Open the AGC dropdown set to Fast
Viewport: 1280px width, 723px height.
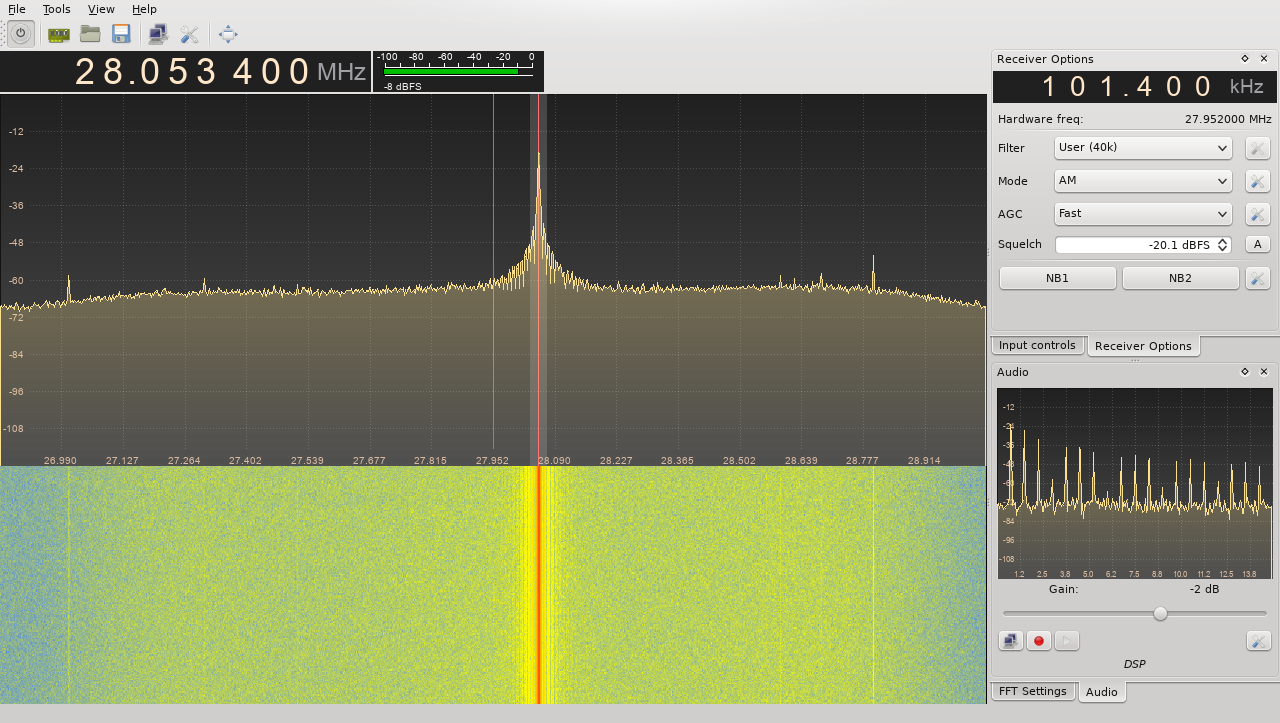coord(1143,213)
